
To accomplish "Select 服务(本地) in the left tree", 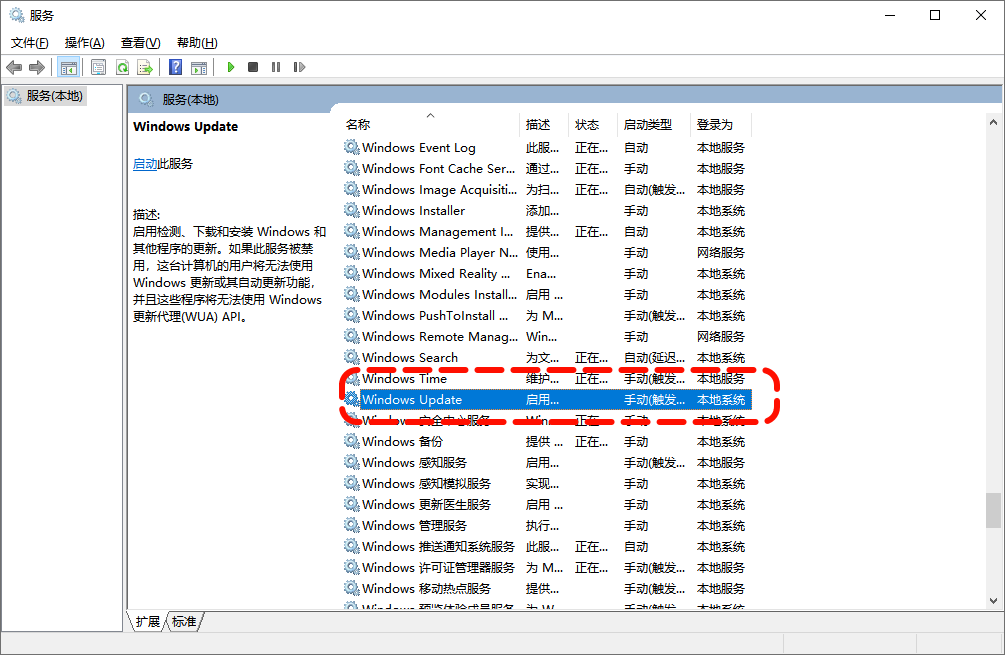I will [46, 96].
